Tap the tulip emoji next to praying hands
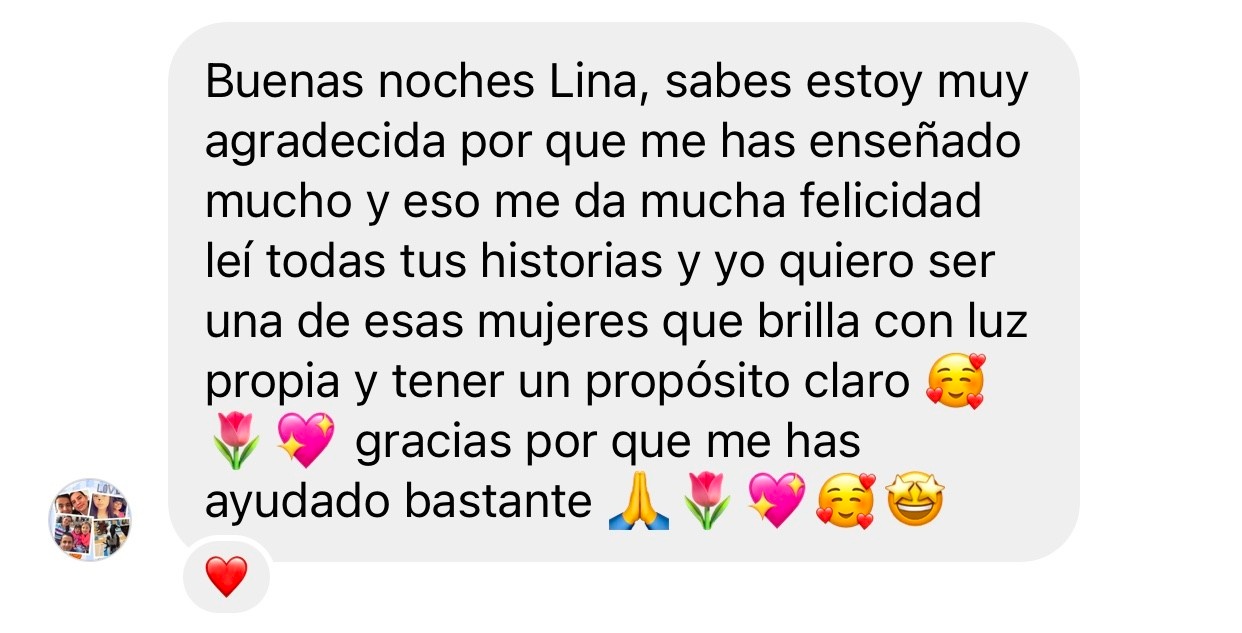 pos(707,503)
